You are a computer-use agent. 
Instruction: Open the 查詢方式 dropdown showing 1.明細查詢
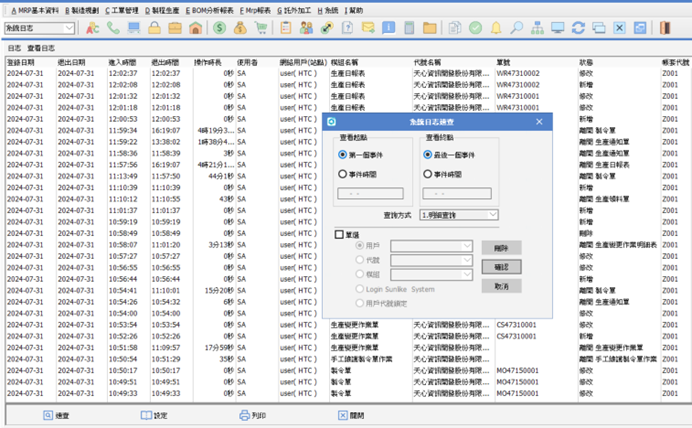click(459, 215)
